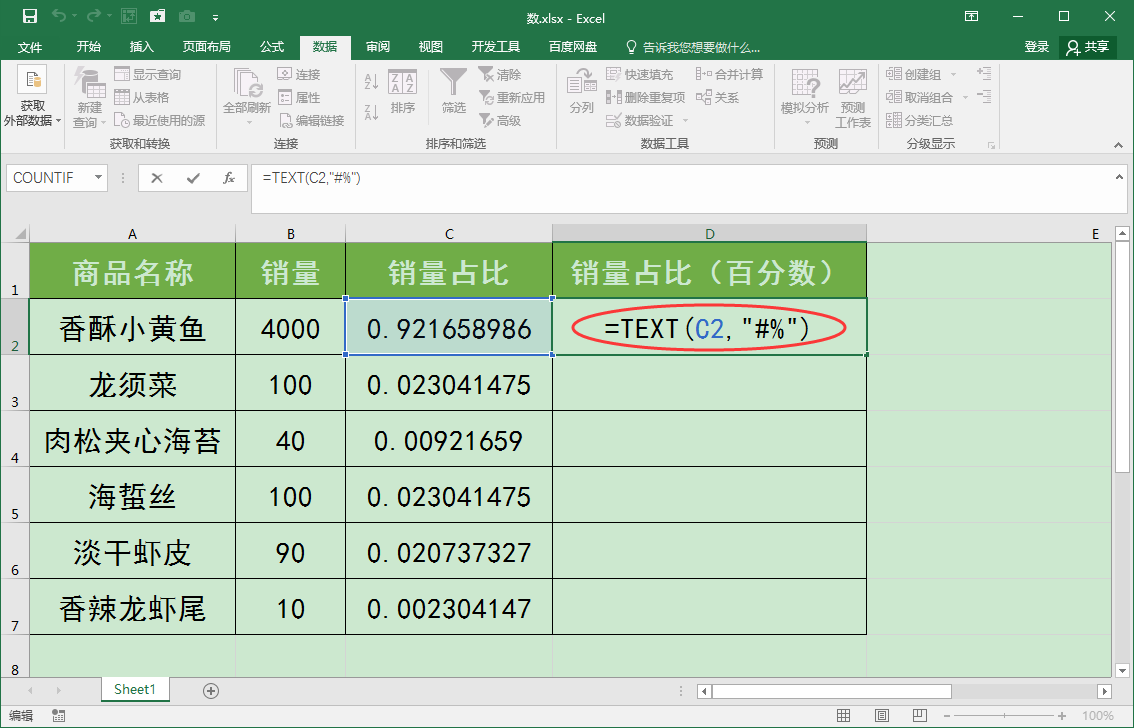Cancel the formula with the X button

click(x=156, y=178)
